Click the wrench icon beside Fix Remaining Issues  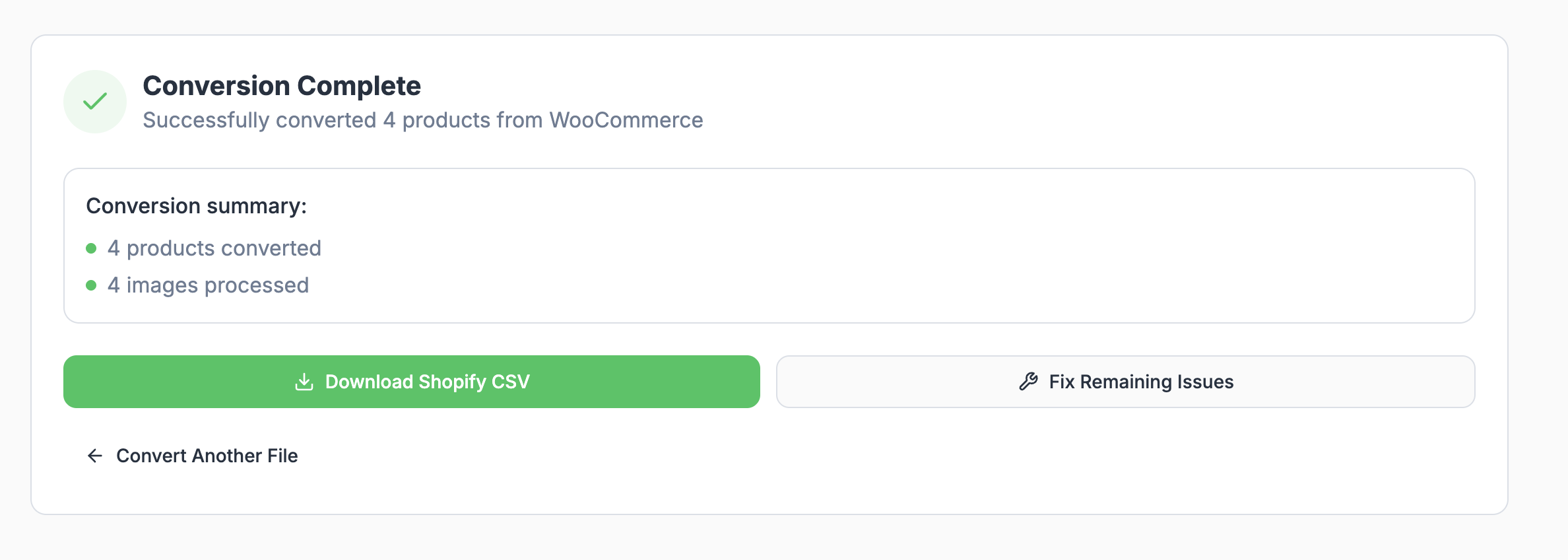click(x=1028, y=382)
